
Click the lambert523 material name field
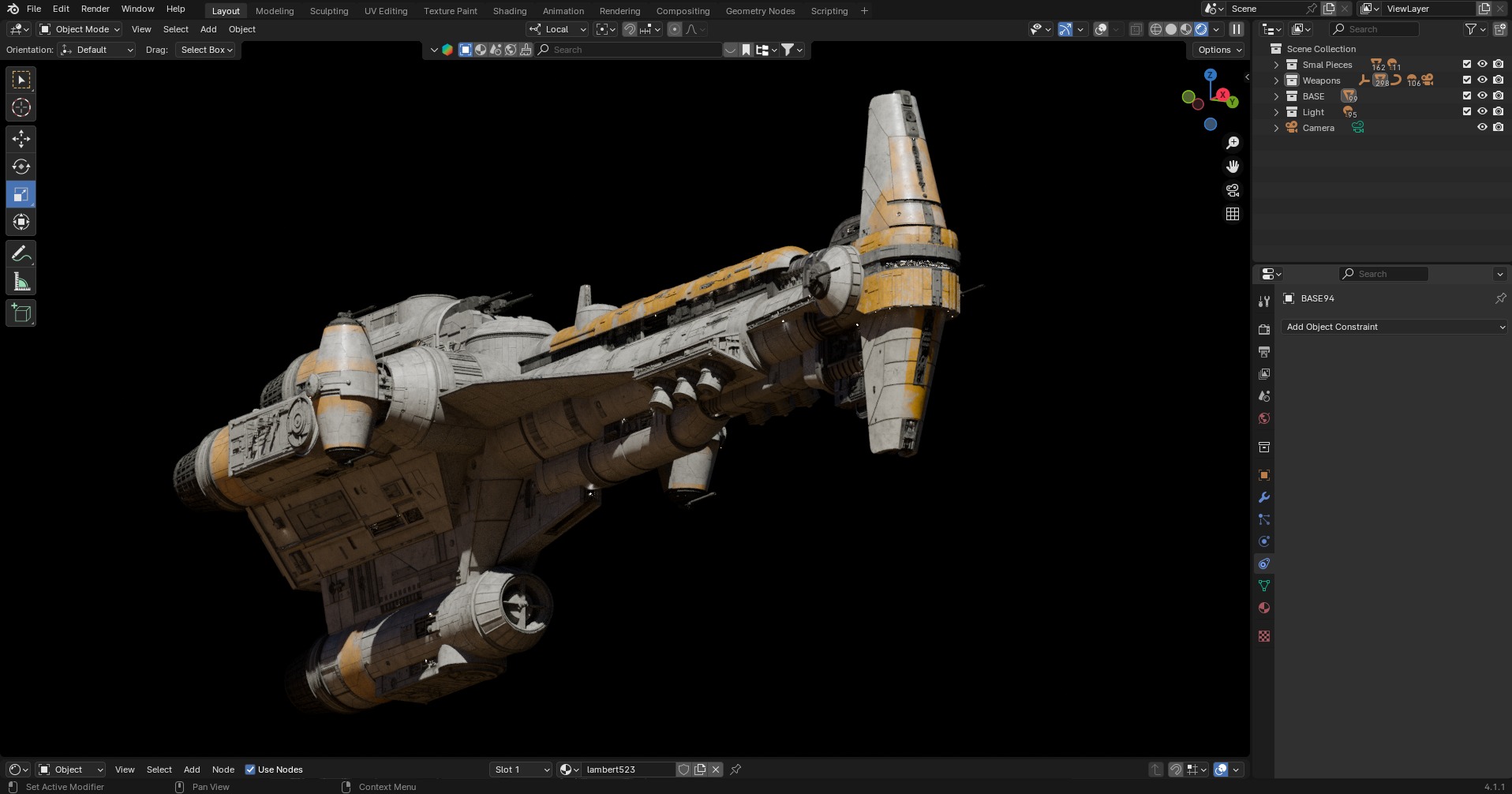628,770
